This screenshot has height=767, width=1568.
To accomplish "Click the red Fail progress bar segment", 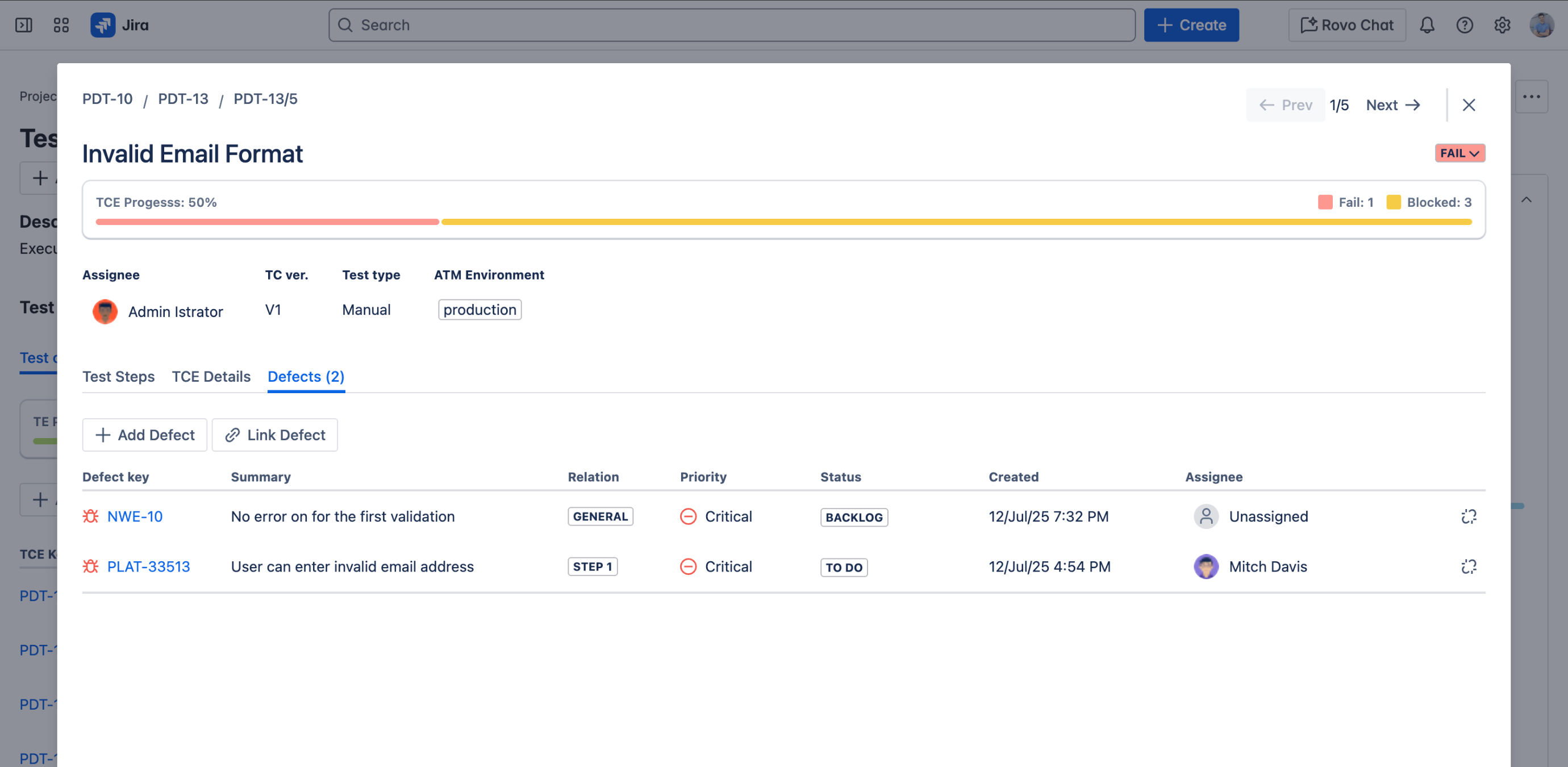I will (267, 222).
